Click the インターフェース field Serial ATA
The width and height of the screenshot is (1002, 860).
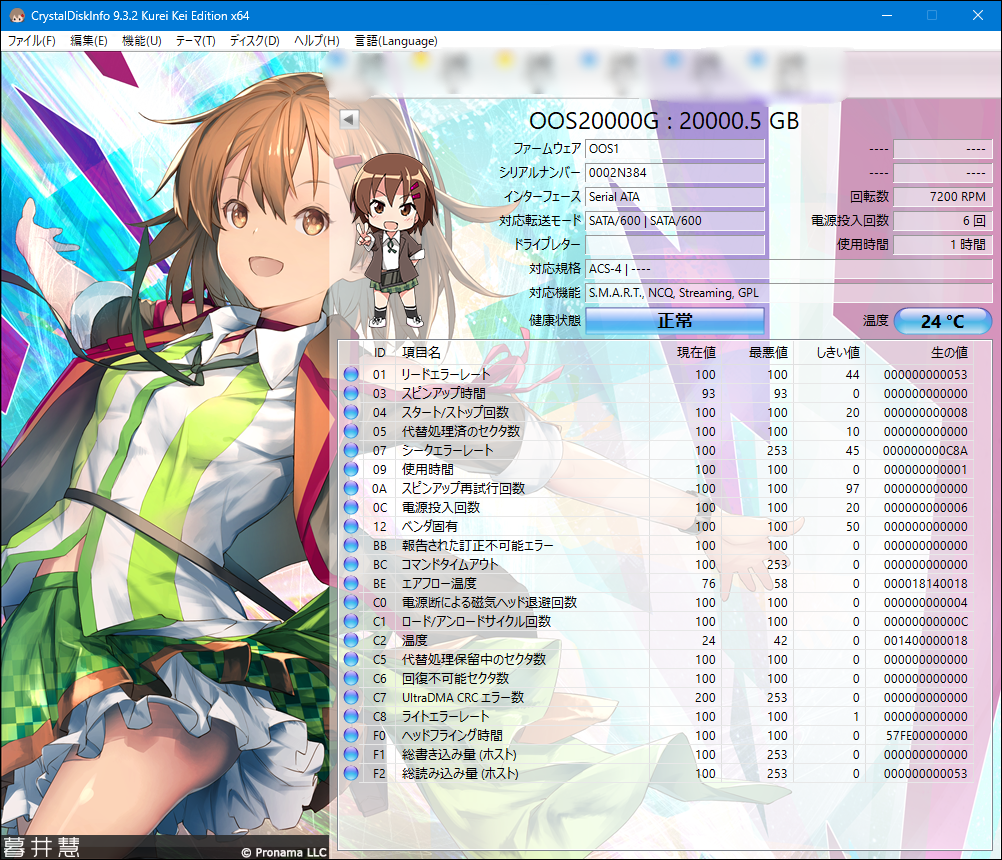pos(675,197)
